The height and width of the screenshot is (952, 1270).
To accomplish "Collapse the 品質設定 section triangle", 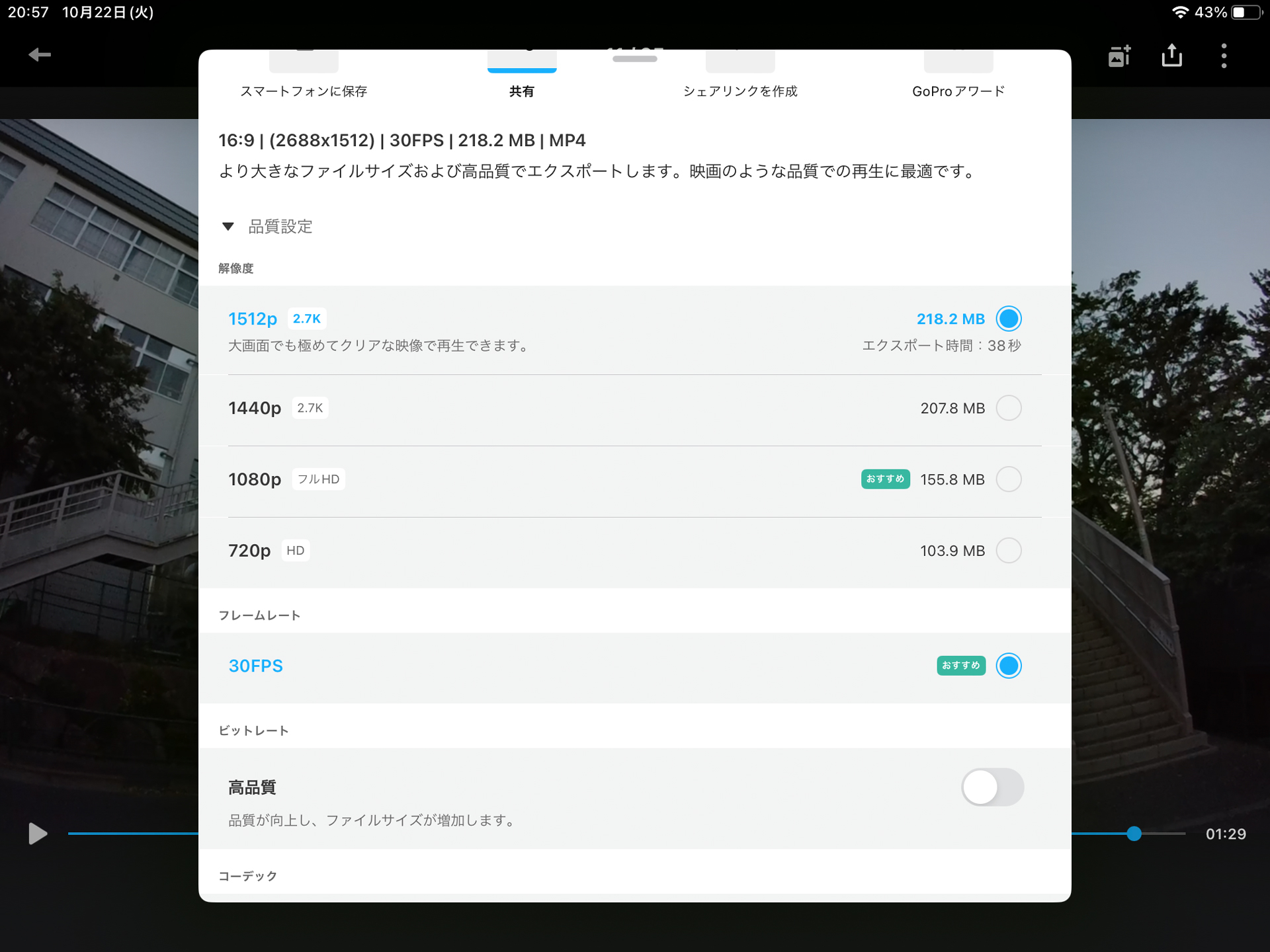I will point(228,226).
